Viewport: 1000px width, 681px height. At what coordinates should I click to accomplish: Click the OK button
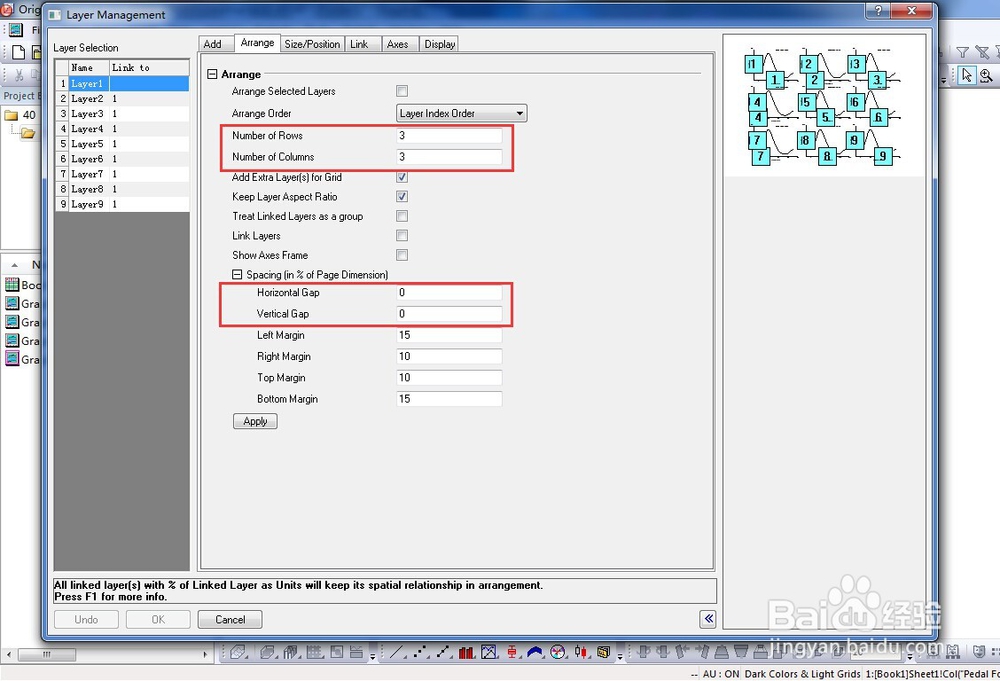tap(158, 619)
